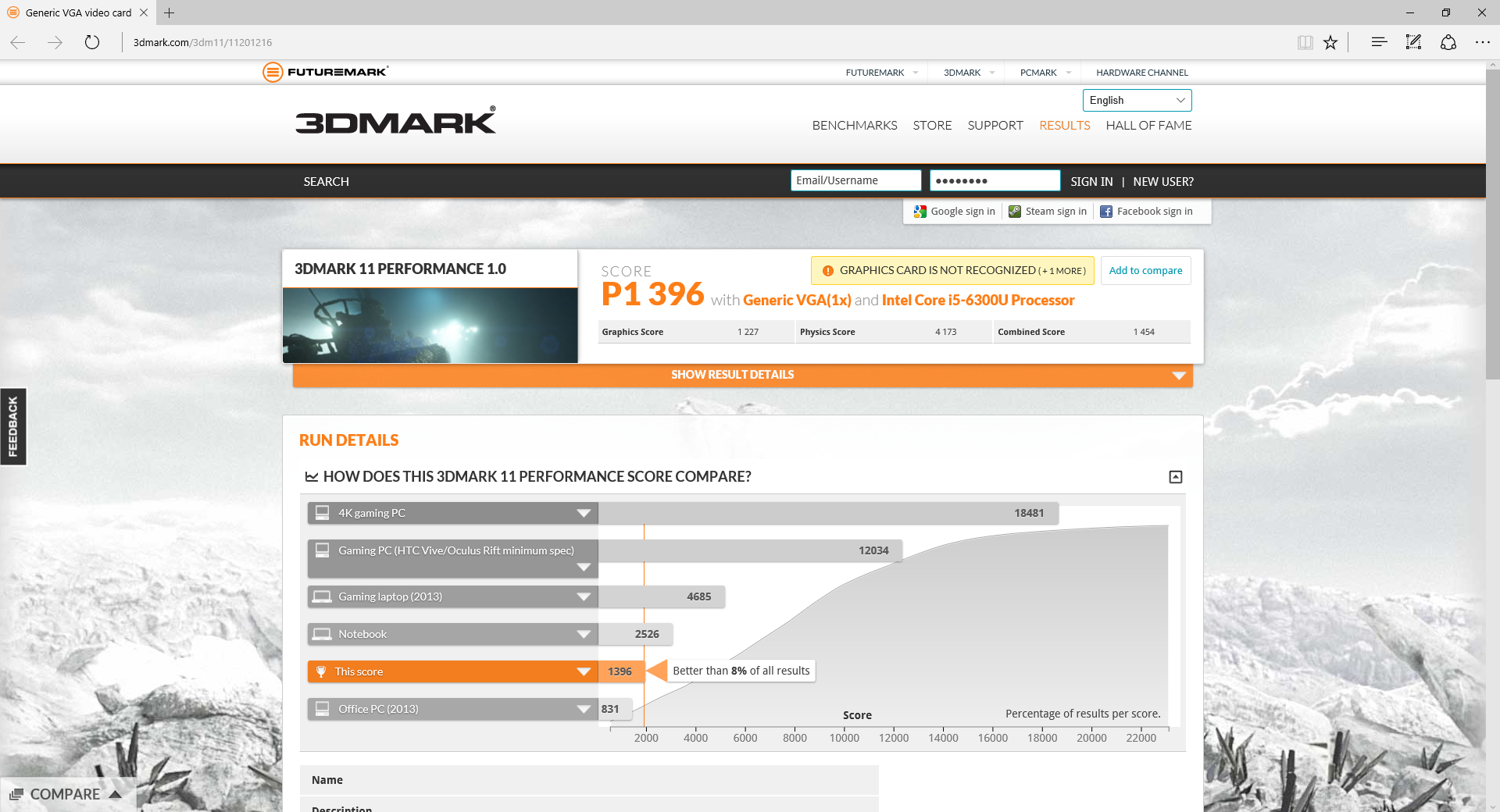Click NEW USER? link
The height and width of the screenshot is (812, 1500).
tap(1163, 181)
